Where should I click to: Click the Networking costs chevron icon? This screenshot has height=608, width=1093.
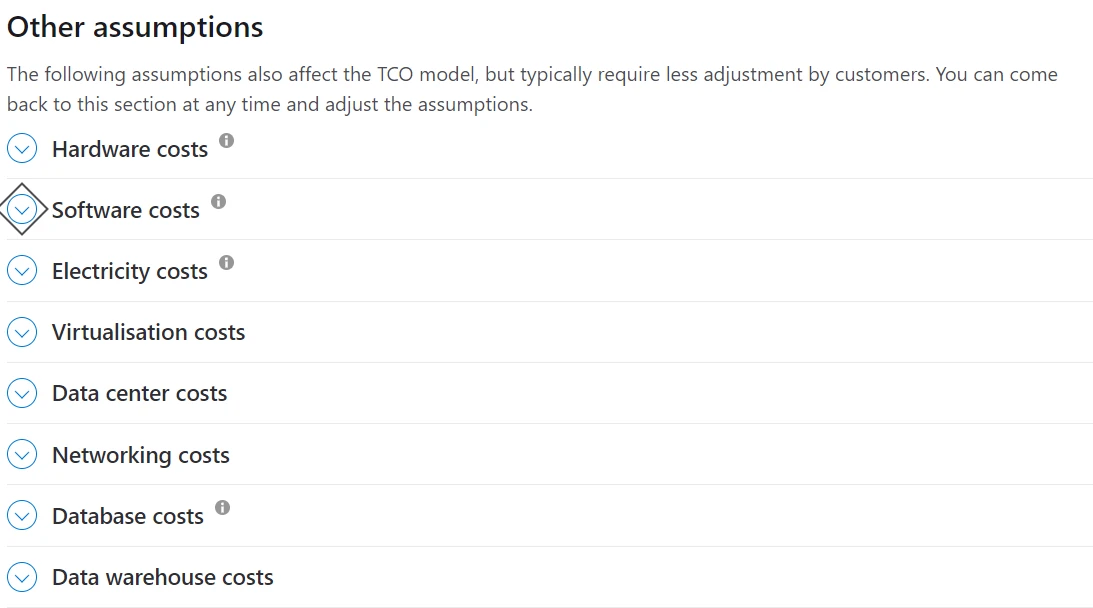point(22,454)
